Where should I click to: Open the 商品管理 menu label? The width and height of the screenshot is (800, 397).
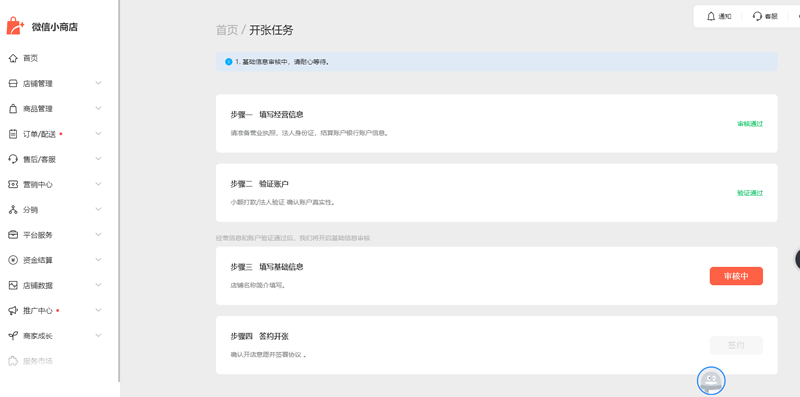point(38,109)
